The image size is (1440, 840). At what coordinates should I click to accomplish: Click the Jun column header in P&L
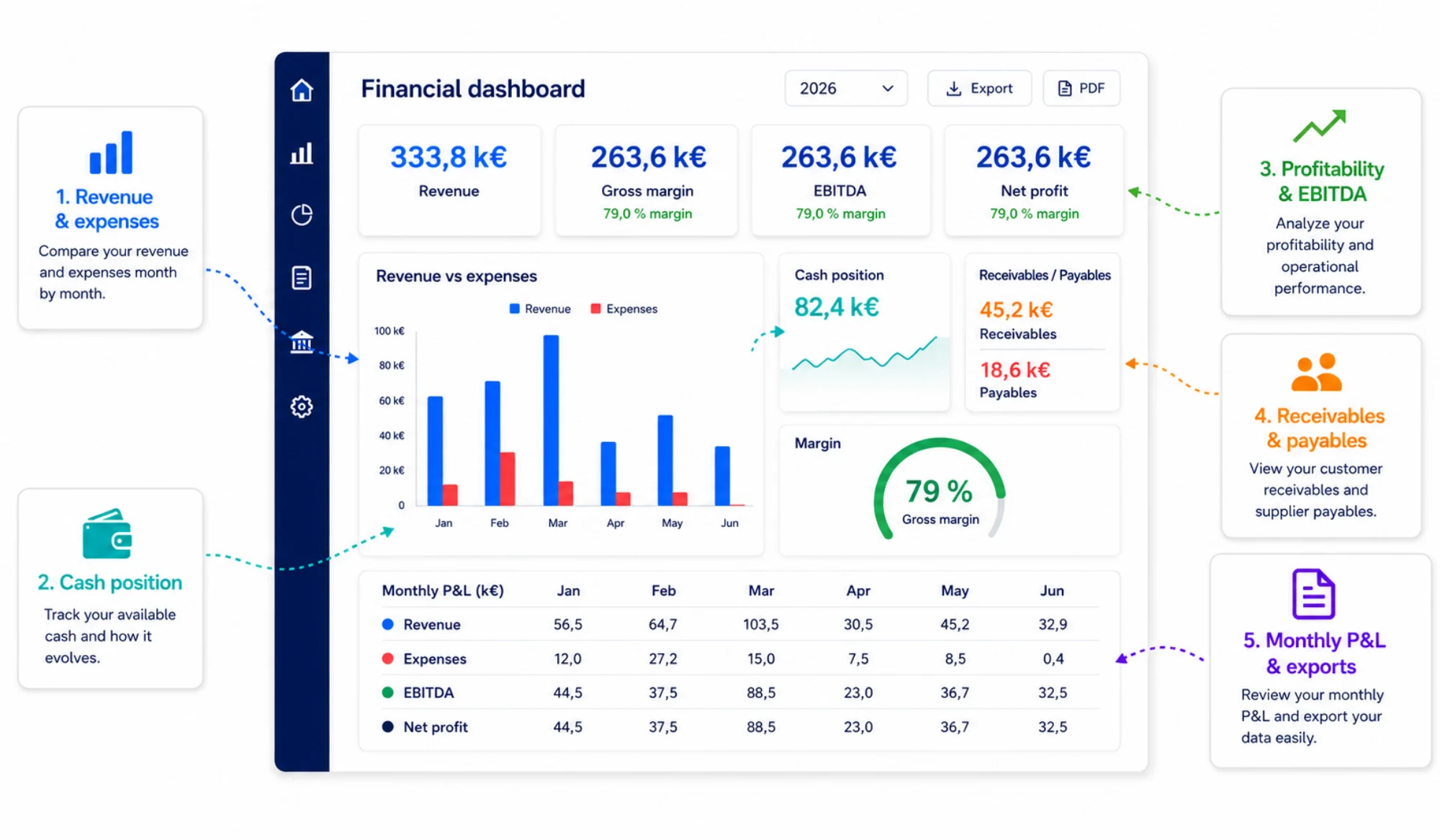click(1052, 591)
